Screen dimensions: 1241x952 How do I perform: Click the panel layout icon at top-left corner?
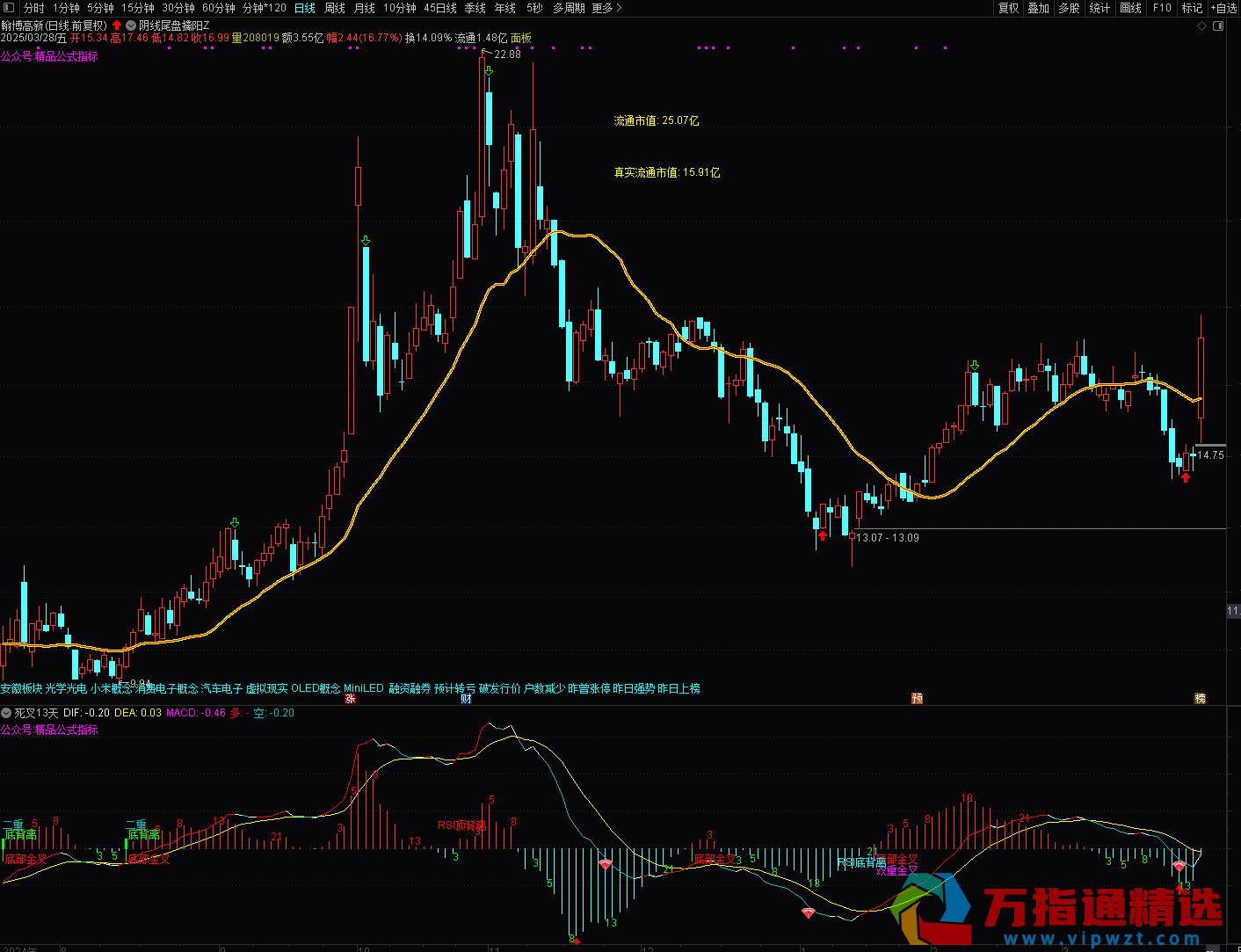point(9,8)
